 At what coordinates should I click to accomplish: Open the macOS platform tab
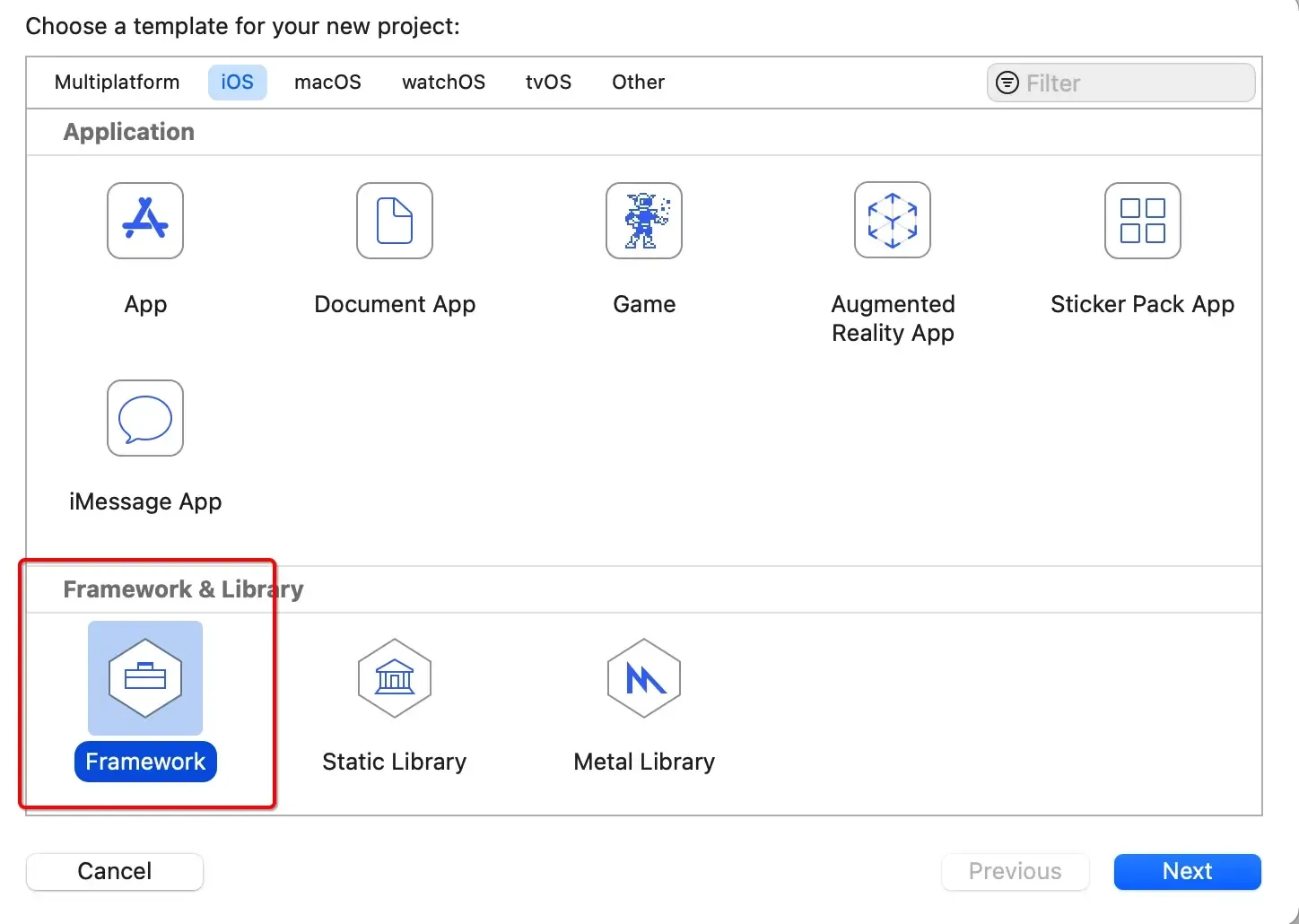pos(327,83)
